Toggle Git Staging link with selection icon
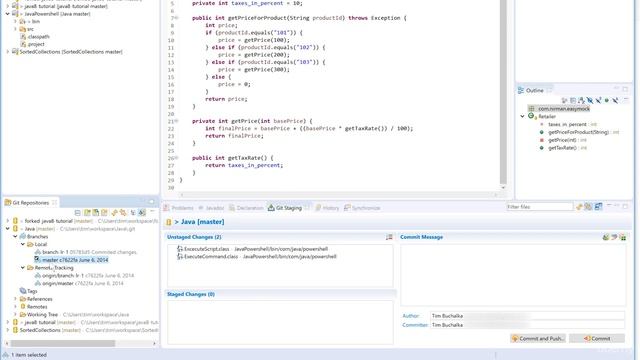The image size is (640, 360). 589,207
